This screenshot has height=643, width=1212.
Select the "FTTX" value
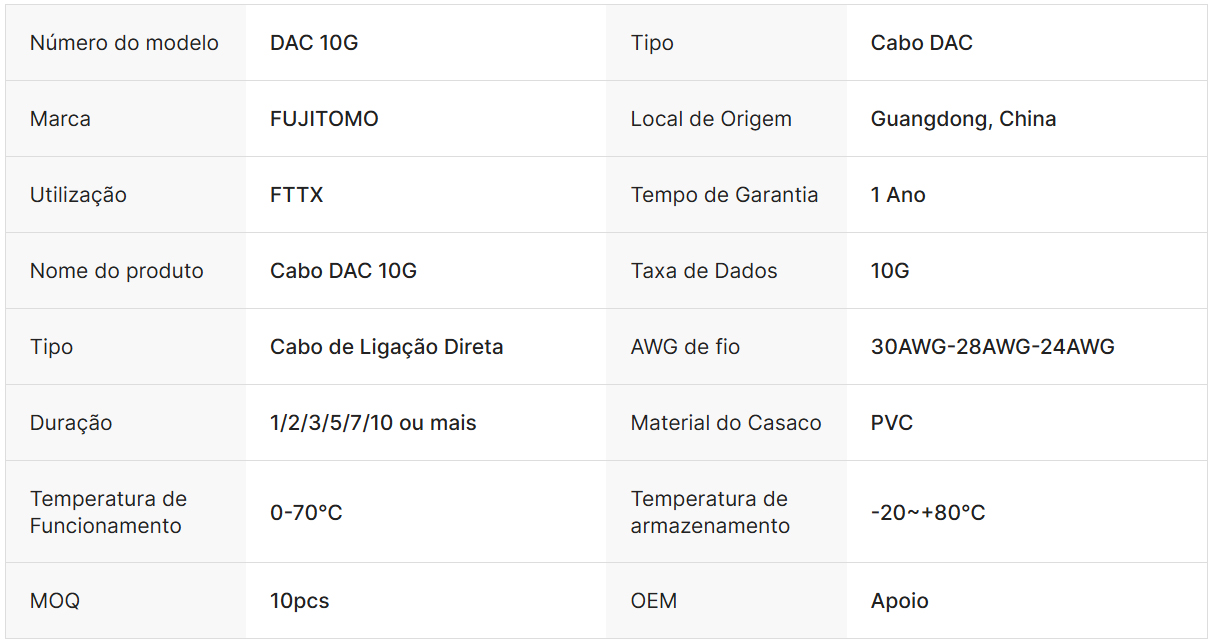click(x=297, y=195)
